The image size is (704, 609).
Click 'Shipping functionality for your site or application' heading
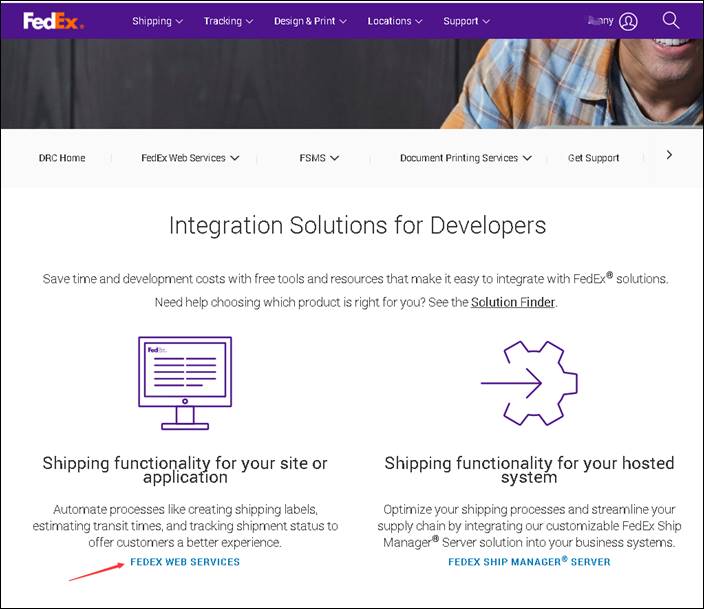(185, 470)
